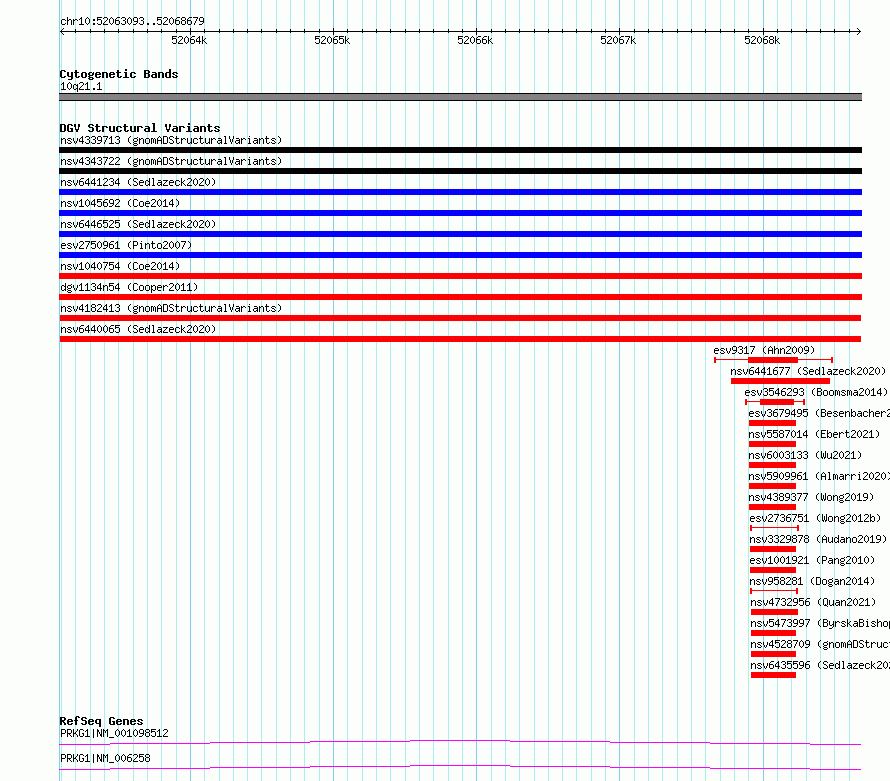Click the nsv6435596 (Sedlazeck) label
Viewport: 890px width, 781px height.
(x=820, y=665)
